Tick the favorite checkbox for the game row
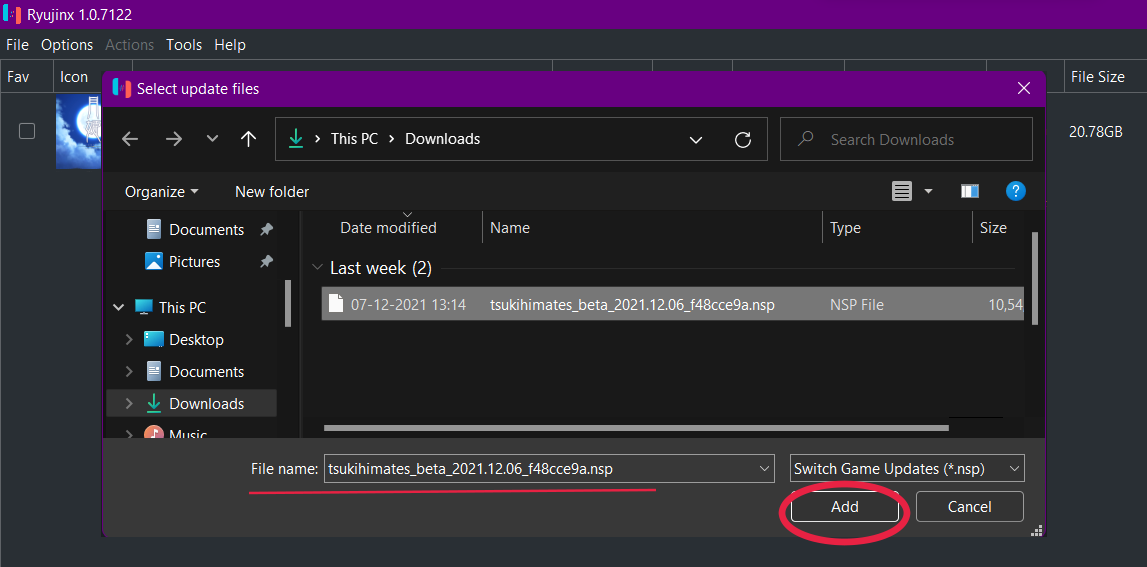Image resolution: width=1147 pixels, height=567 pixels. (x=27, y=131)
